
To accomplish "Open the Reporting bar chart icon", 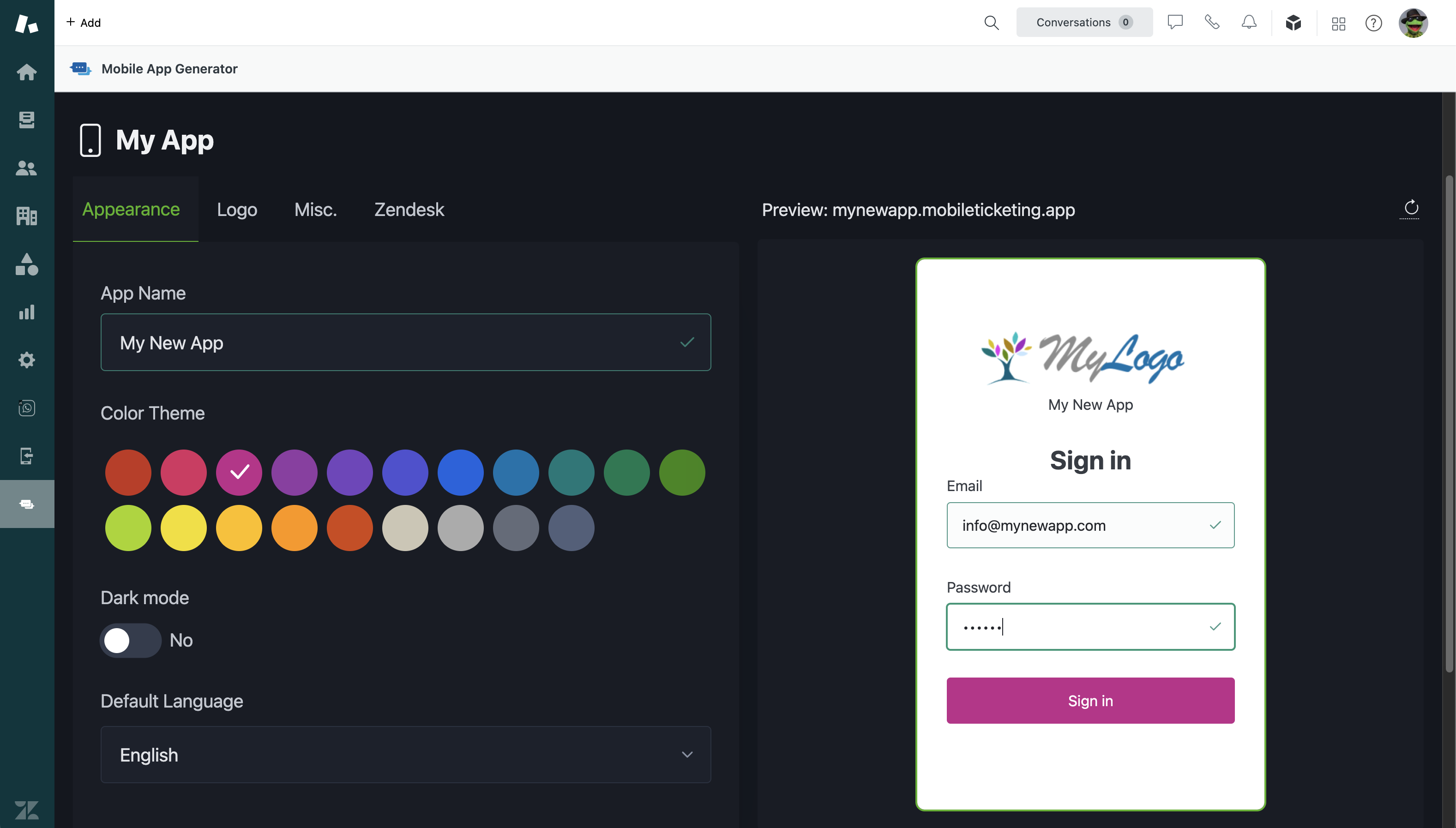I will [x=27, y=312].
